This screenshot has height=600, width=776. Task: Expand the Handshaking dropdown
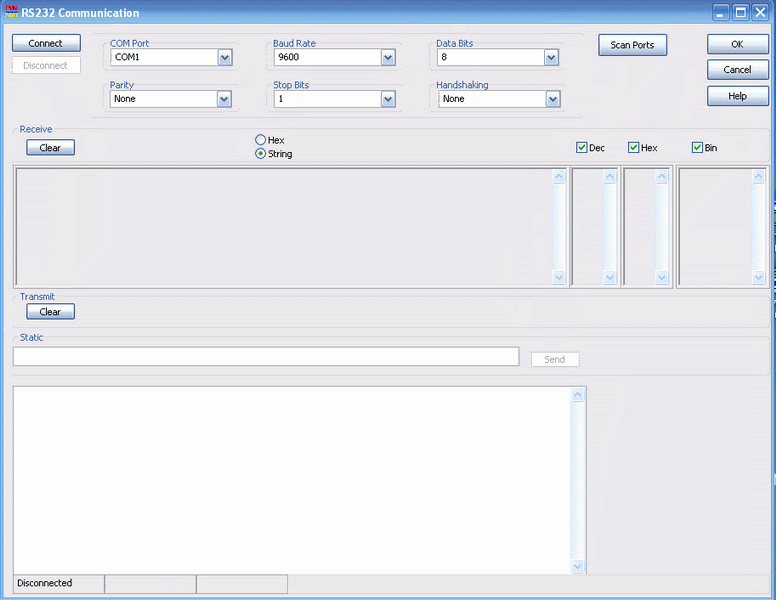(x=552, y=99)
